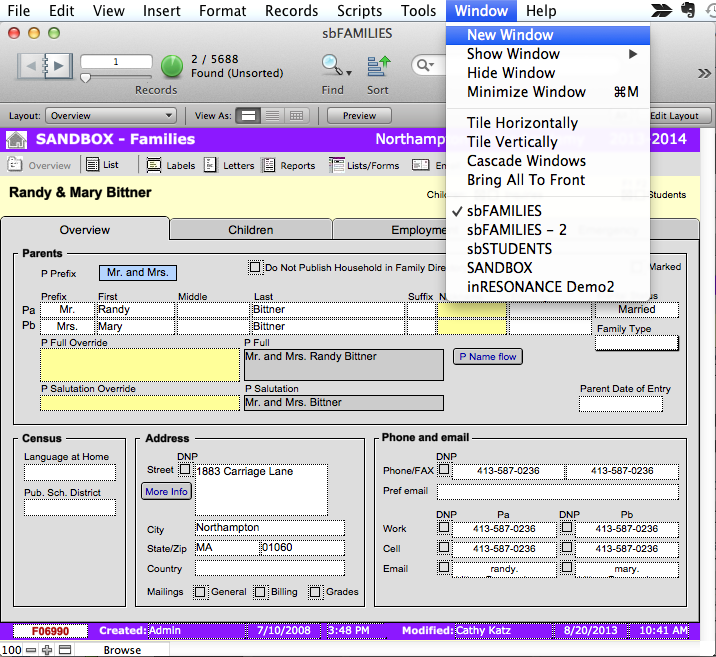
Task: Click the Sort records icon
Action: click(378, 67)
